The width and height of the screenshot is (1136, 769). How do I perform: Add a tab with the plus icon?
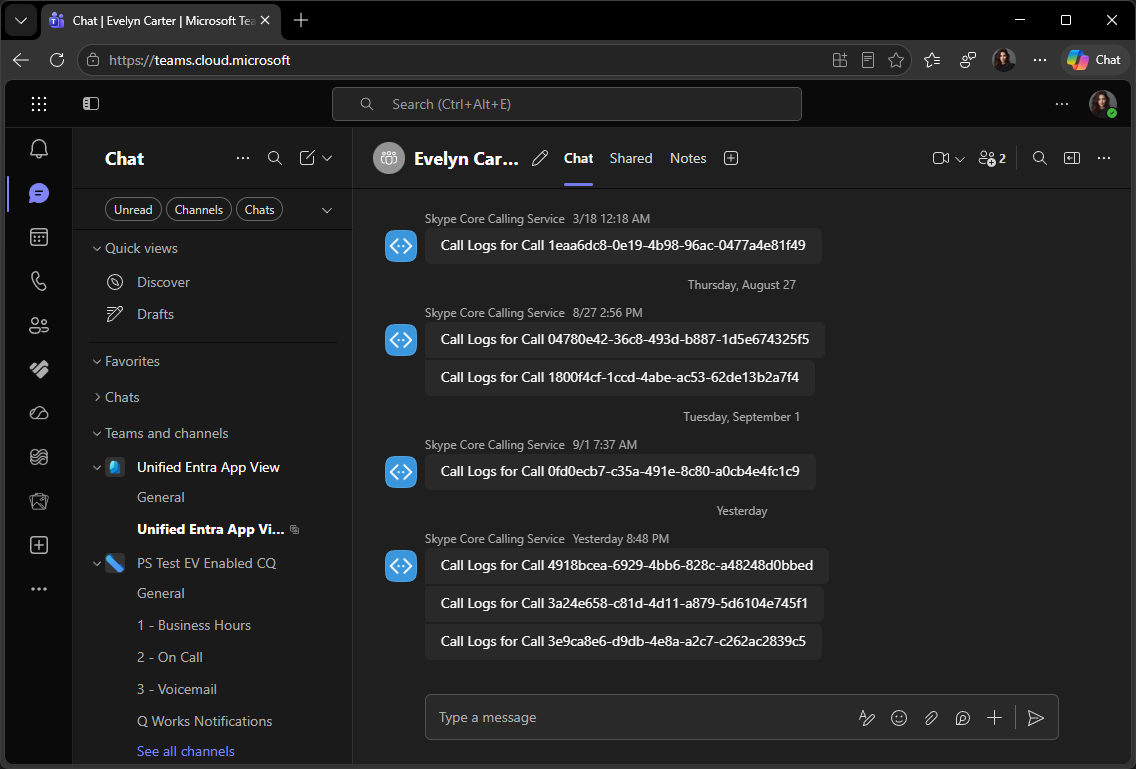tap(731, 158)
